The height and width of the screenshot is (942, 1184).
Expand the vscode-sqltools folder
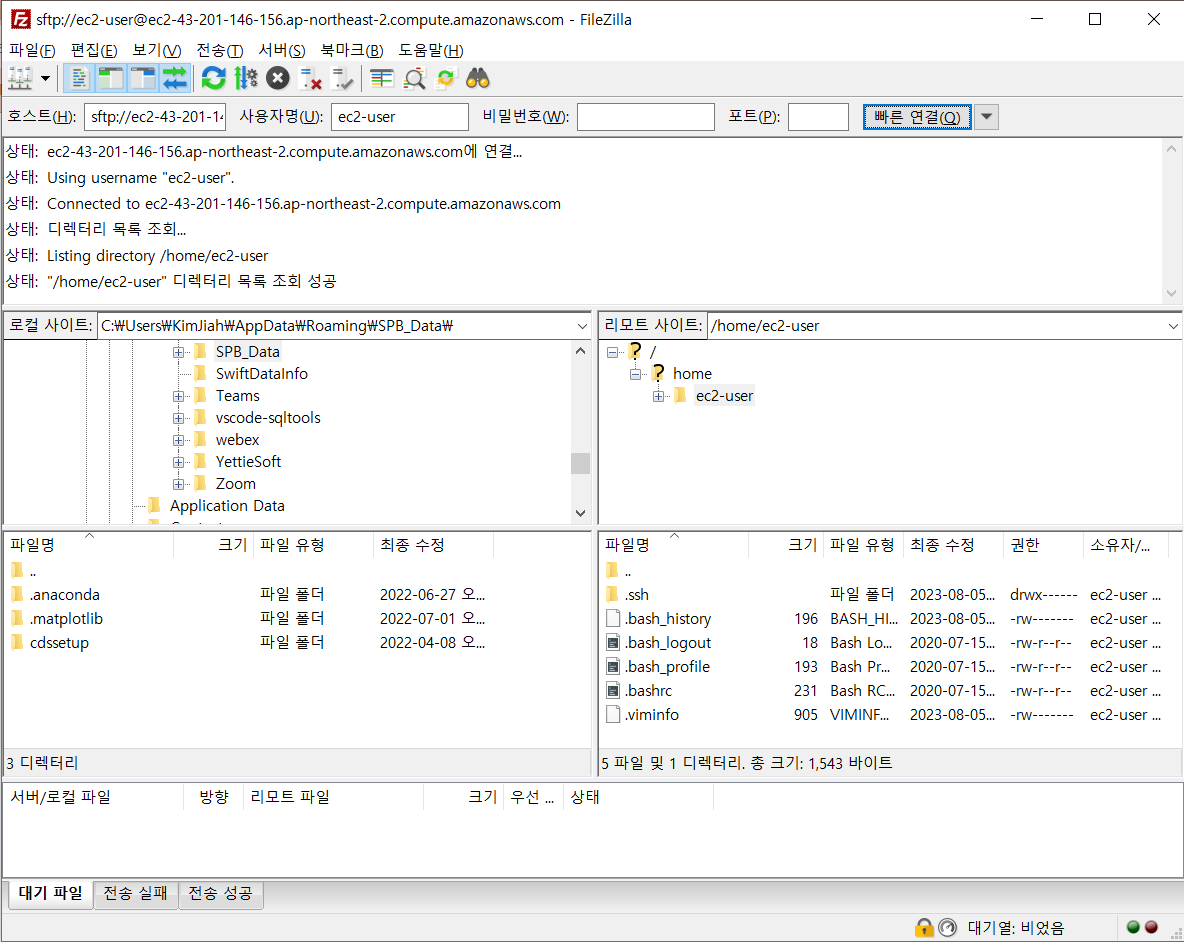tap(178, 418)
